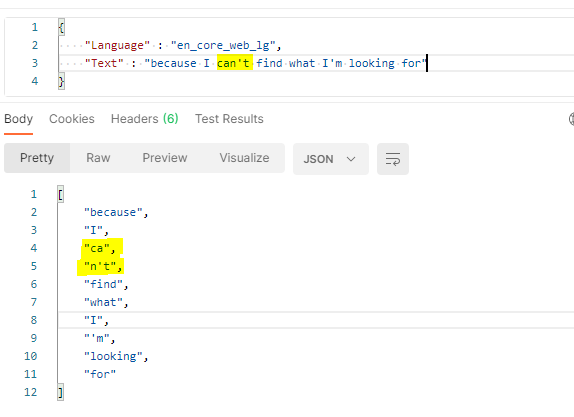Collapse the request body opening brace
The image size is (574, 417).
click(x=61, y=27)
